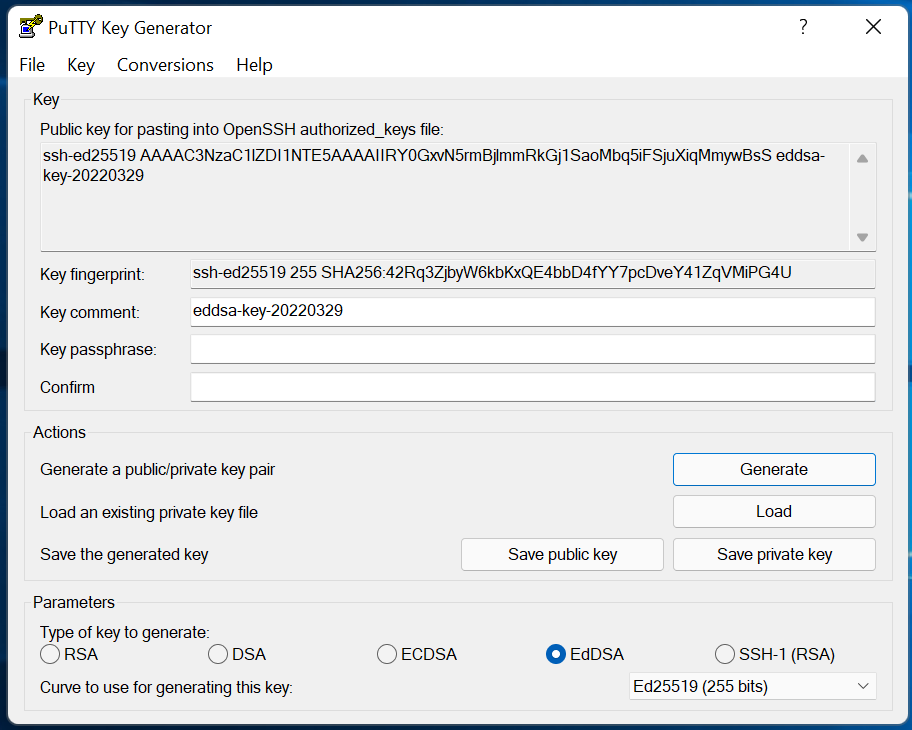This screenshot has height=730, width=912.
Task: Save the public key
Action: click(x=562, y=554)
